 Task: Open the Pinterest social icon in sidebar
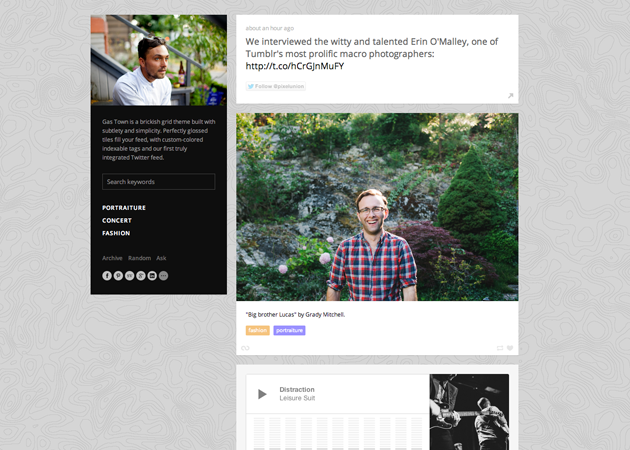118,276
